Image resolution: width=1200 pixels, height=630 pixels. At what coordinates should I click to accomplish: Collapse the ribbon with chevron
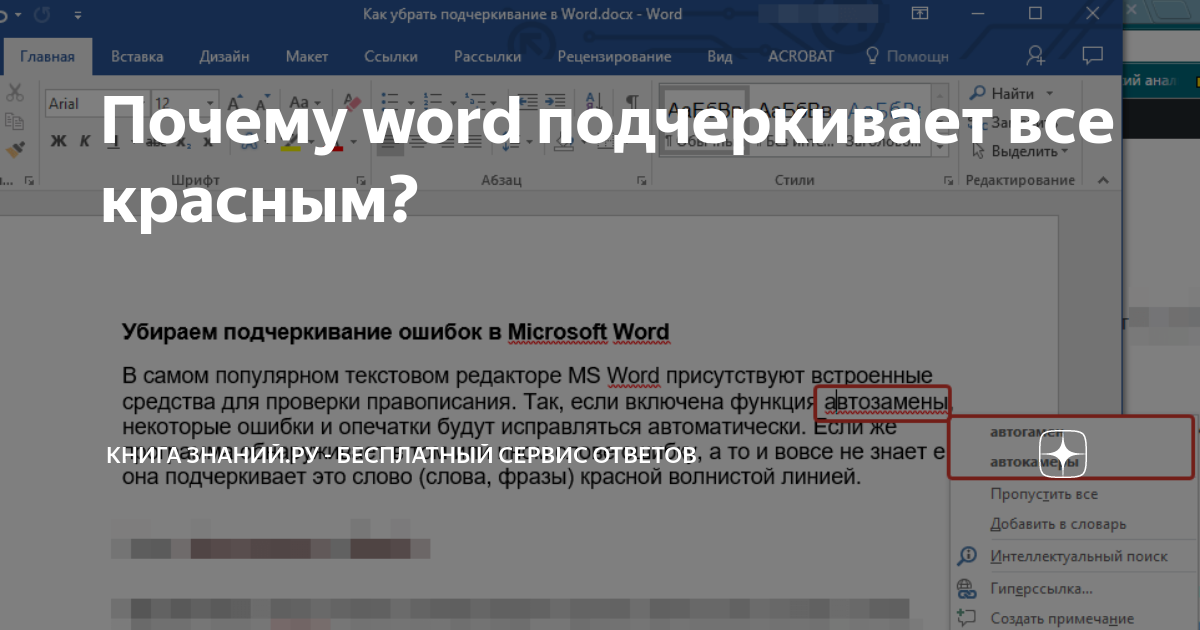pos(1103,180)
